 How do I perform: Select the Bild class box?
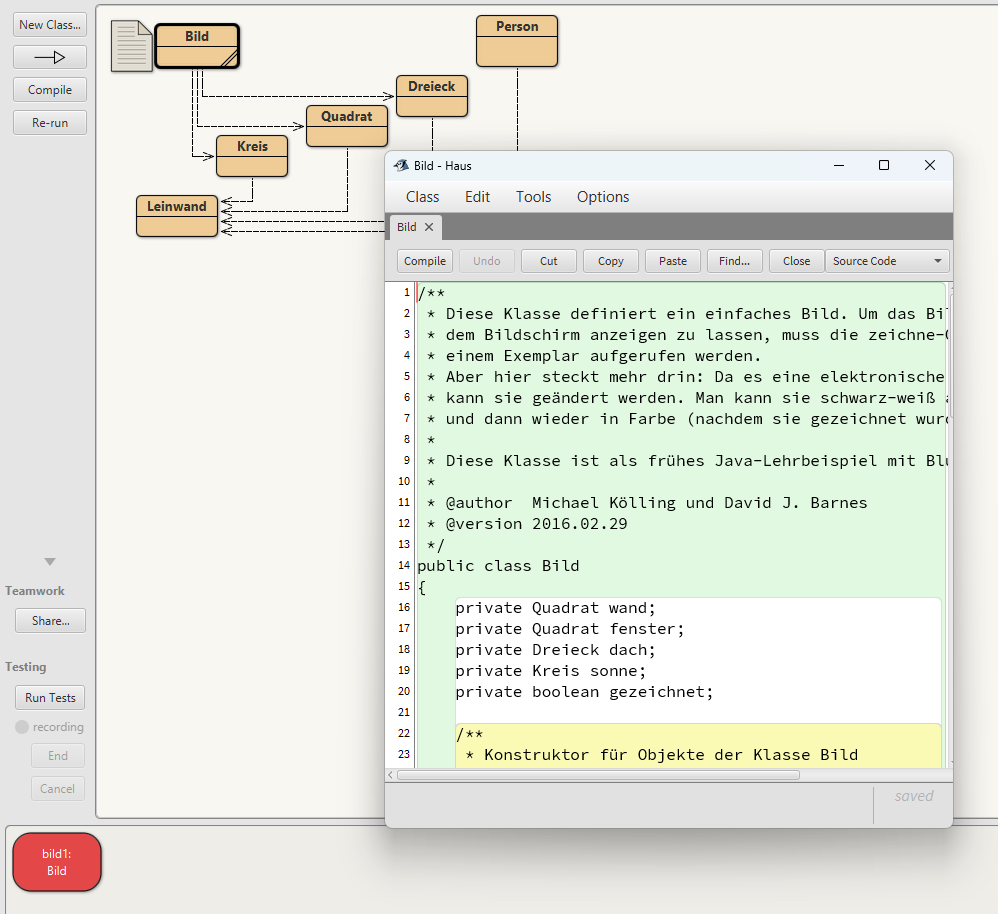click(197, 46)
